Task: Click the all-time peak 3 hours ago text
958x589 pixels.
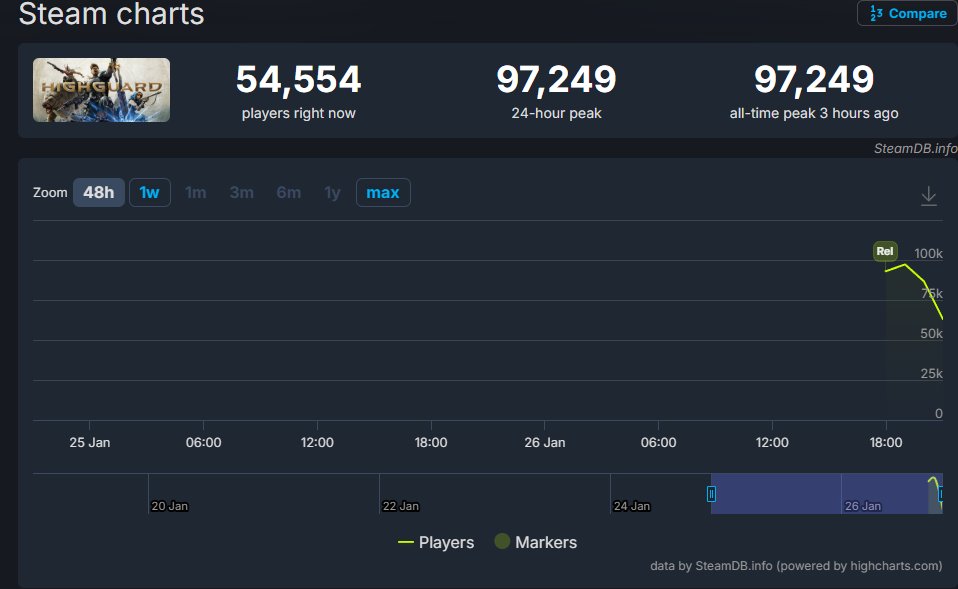Action: pos(814,113)
